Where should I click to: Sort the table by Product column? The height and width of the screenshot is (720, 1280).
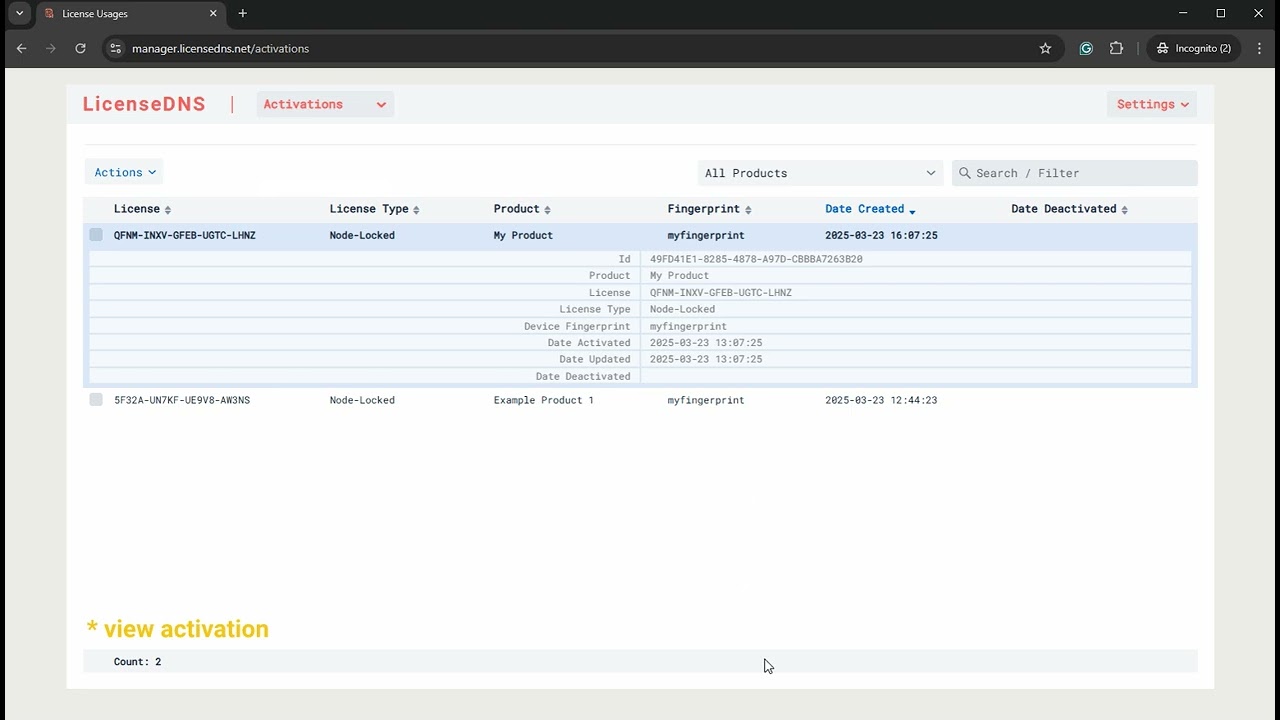point(522,209)
